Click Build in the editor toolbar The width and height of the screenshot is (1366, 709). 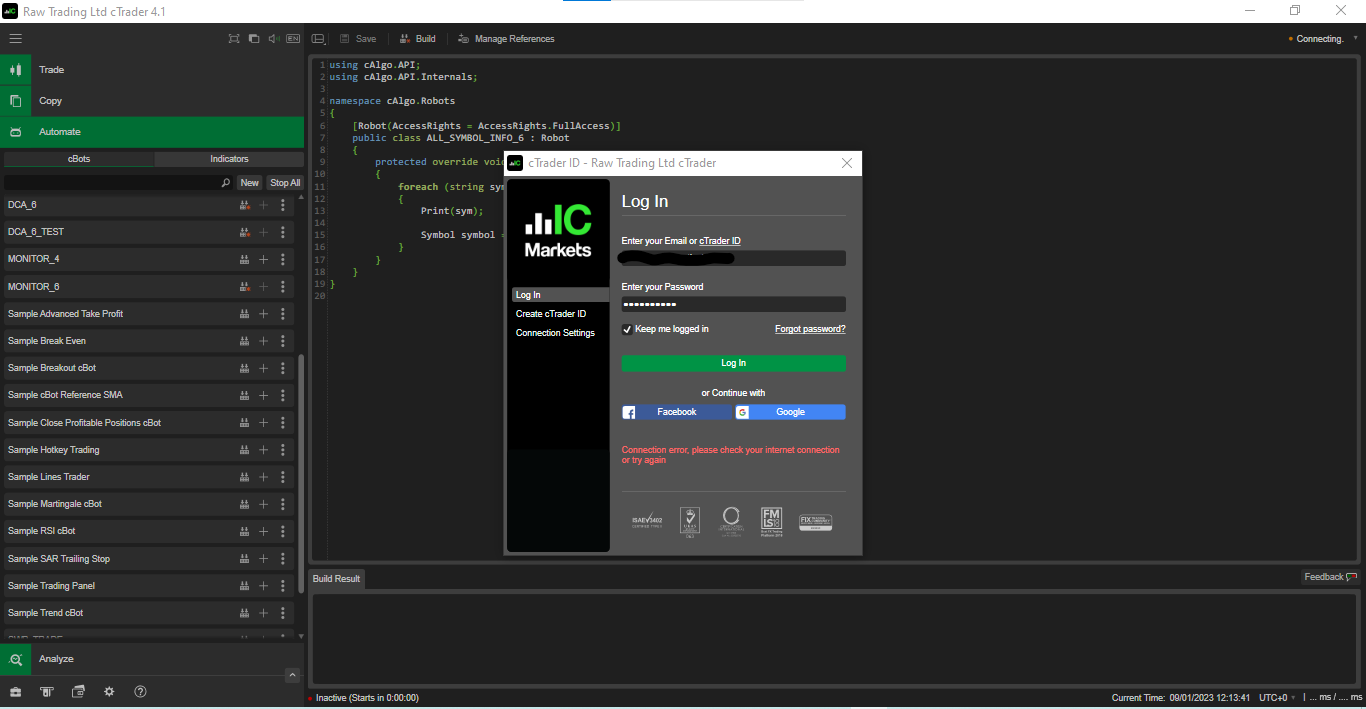(418, 39)
